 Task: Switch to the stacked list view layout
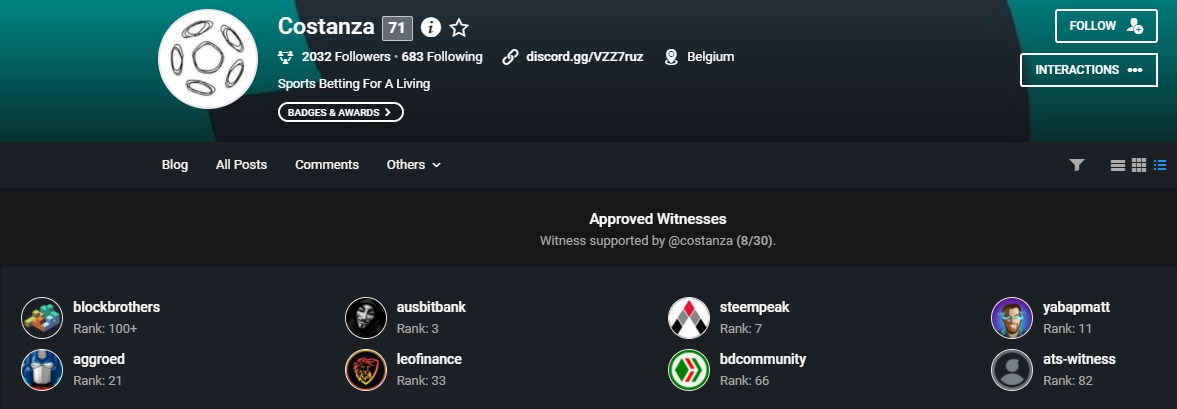pos(1118,165)
